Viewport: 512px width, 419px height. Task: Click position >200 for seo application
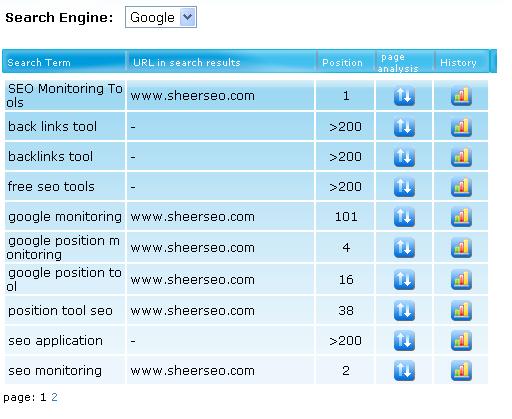coord(345,341)
